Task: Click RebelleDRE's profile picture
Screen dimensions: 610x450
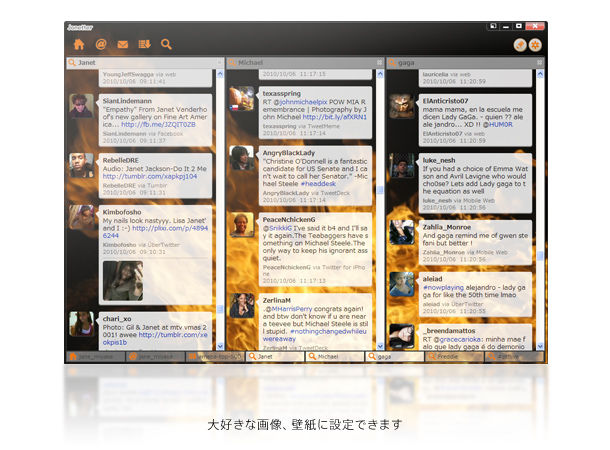Action: tap(81, 165)
